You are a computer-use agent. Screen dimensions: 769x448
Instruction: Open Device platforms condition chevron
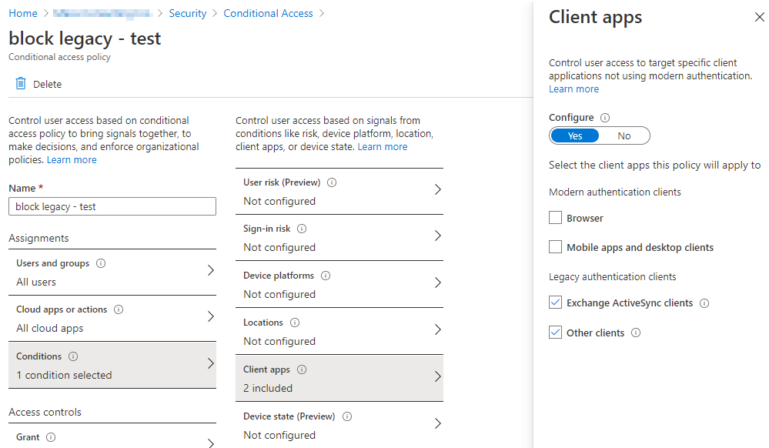click(438, 283)
